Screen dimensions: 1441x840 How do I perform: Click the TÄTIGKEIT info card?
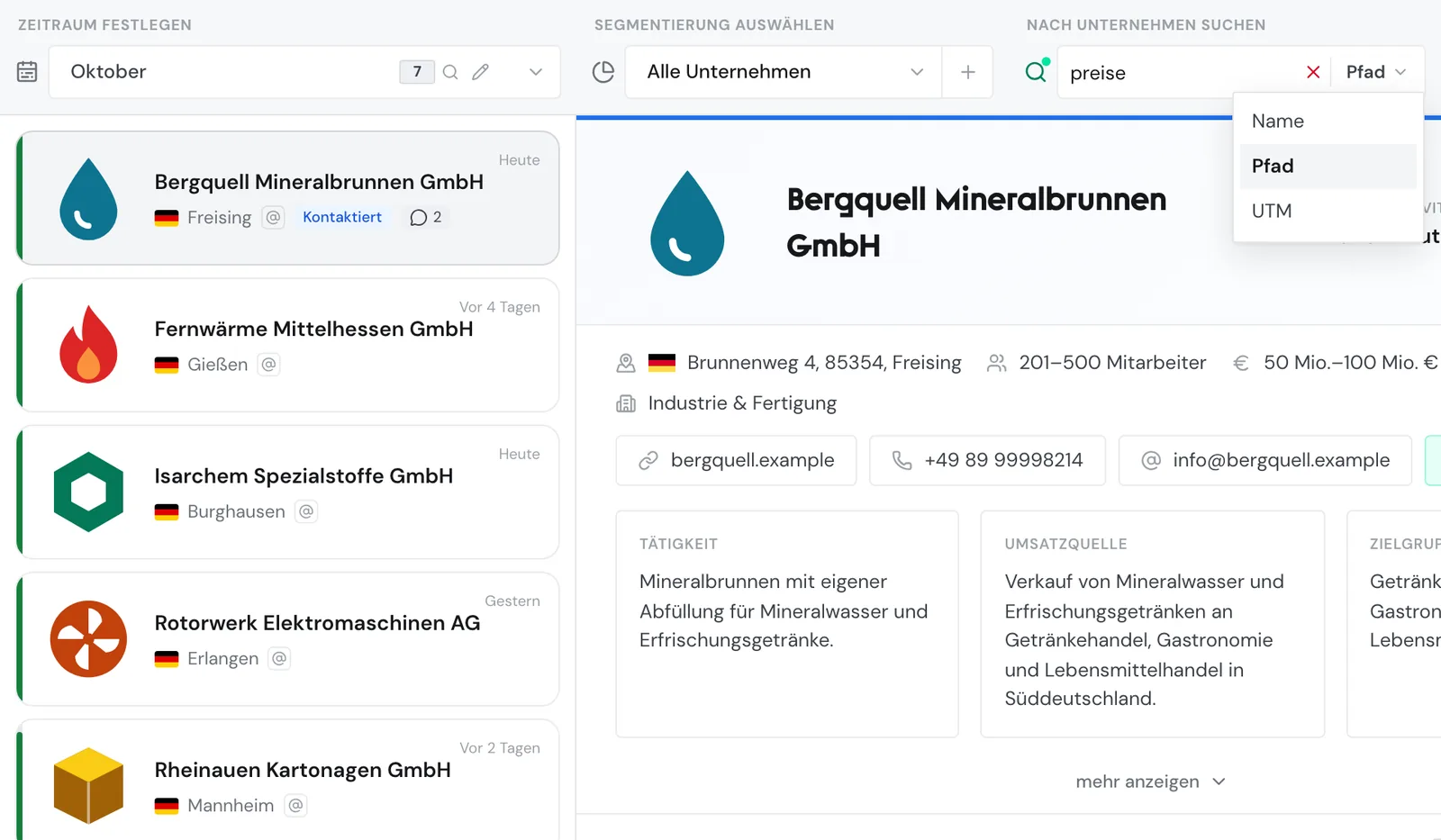(787, 624)
